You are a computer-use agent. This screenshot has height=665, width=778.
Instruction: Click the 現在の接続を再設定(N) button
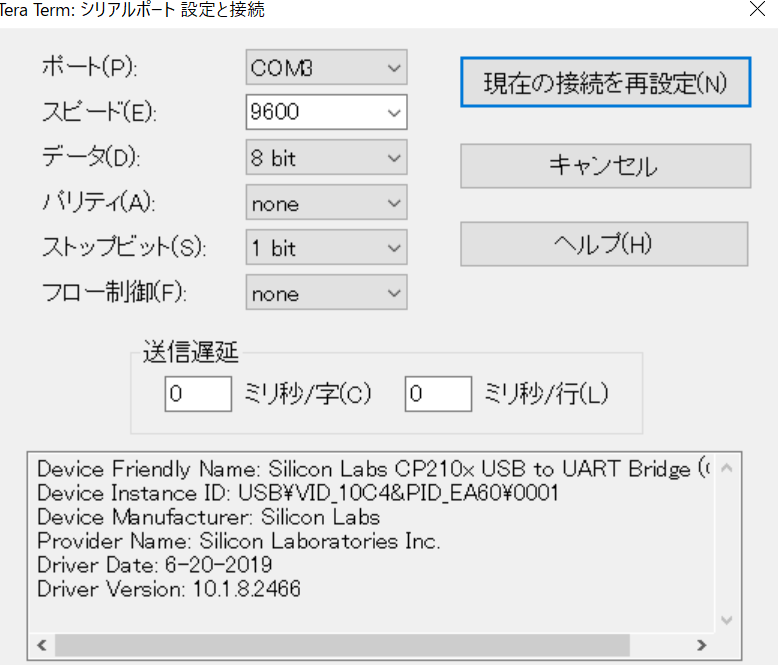point(605,83)
